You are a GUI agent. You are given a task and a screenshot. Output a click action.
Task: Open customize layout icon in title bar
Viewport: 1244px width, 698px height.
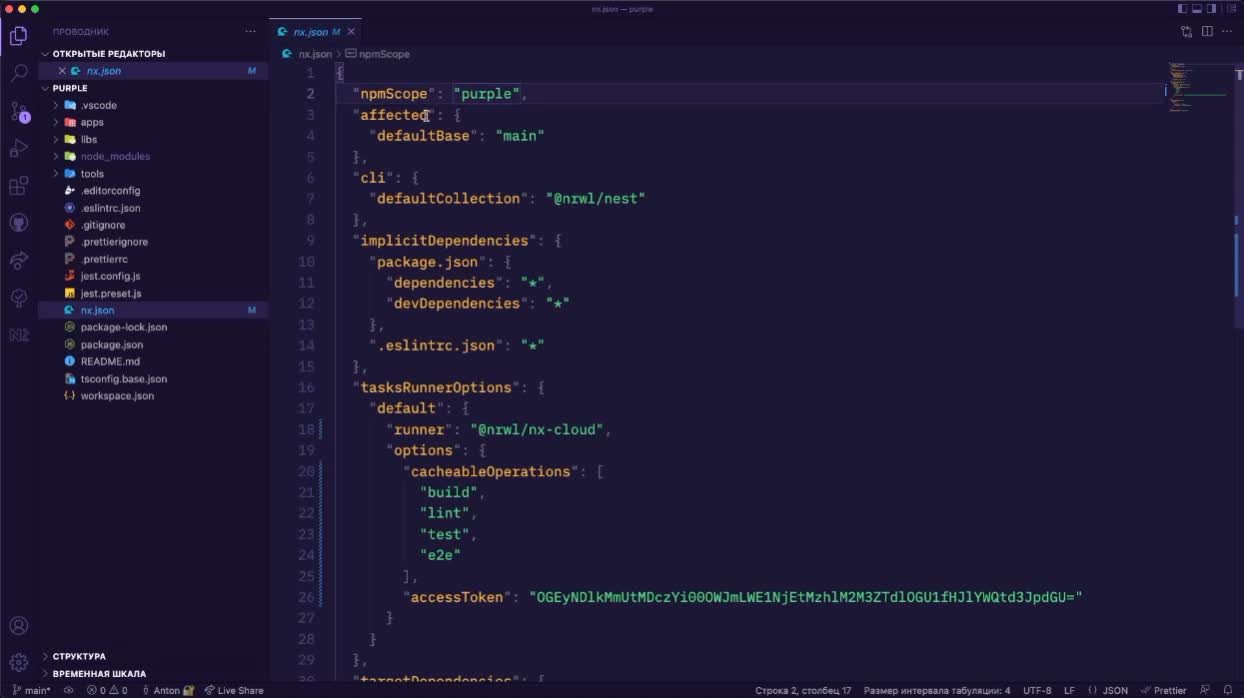(1231, 8)
